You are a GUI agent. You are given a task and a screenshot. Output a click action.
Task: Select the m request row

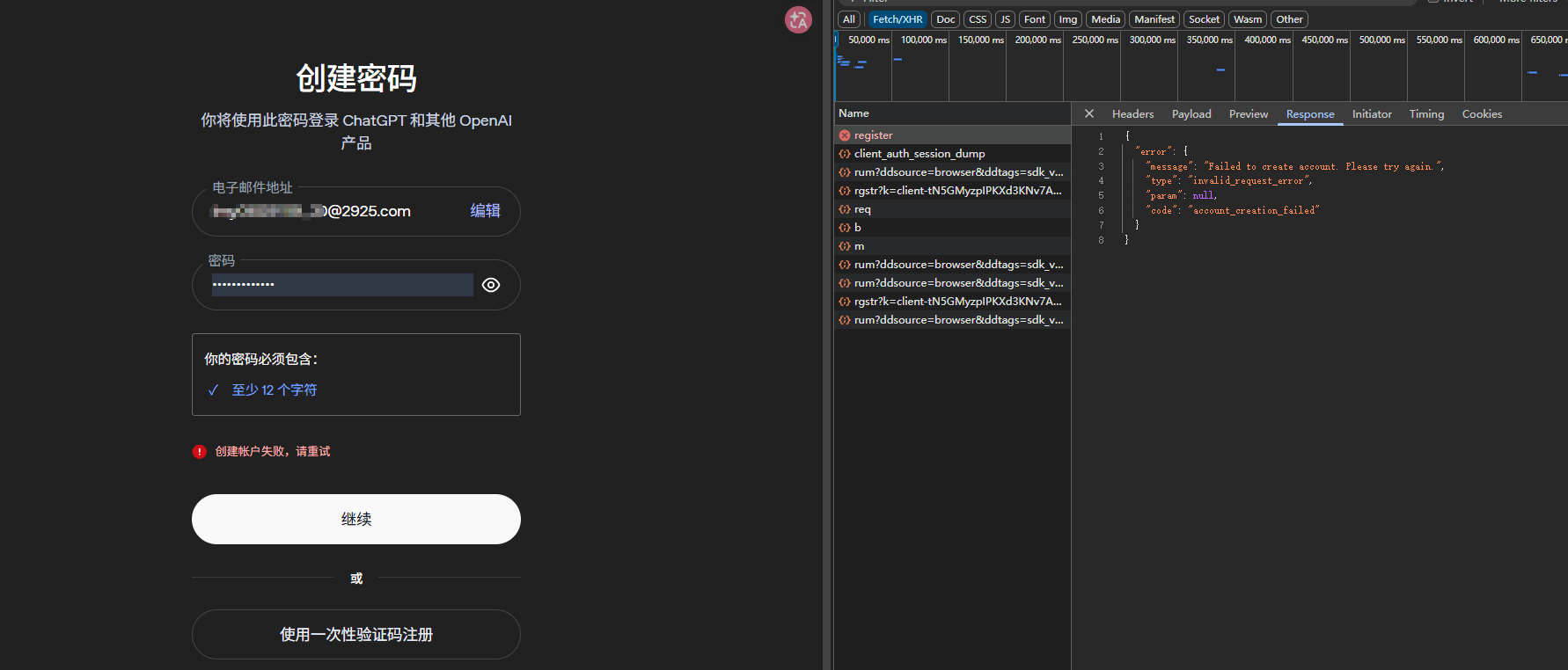pyautogui.click(x=952, y=246)
